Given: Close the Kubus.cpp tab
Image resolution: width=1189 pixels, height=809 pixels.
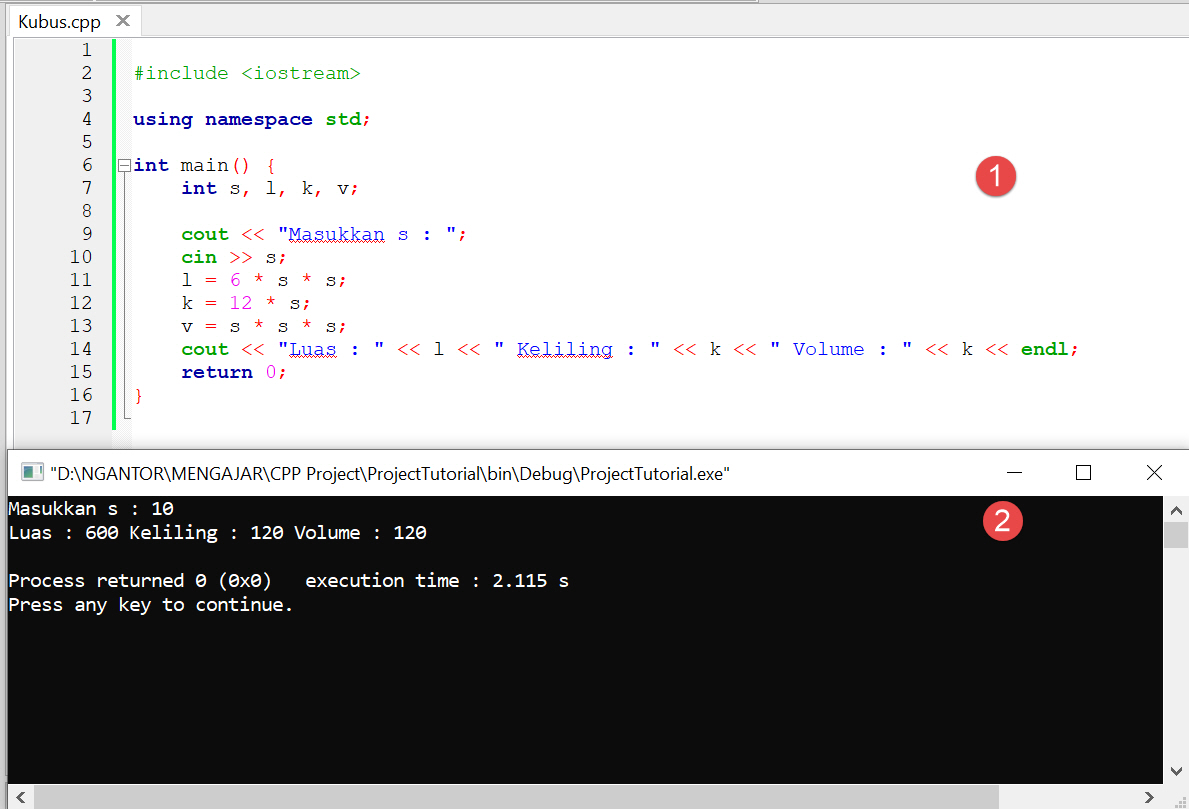Looking at the screenshot, I should [x=123, y=21].
